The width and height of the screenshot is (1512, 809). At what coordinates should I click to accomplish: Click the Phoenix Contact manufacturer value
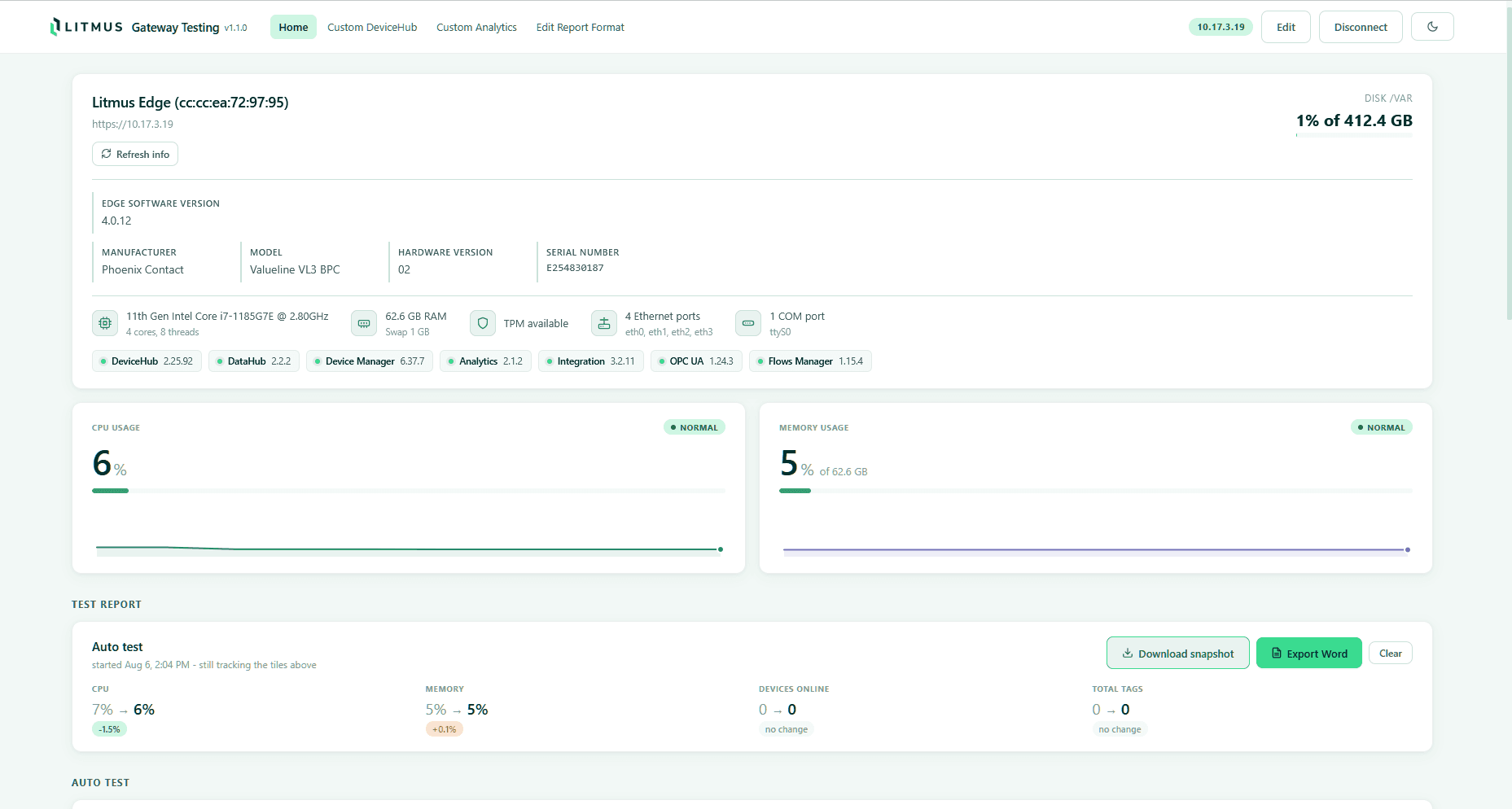[142, 269]
